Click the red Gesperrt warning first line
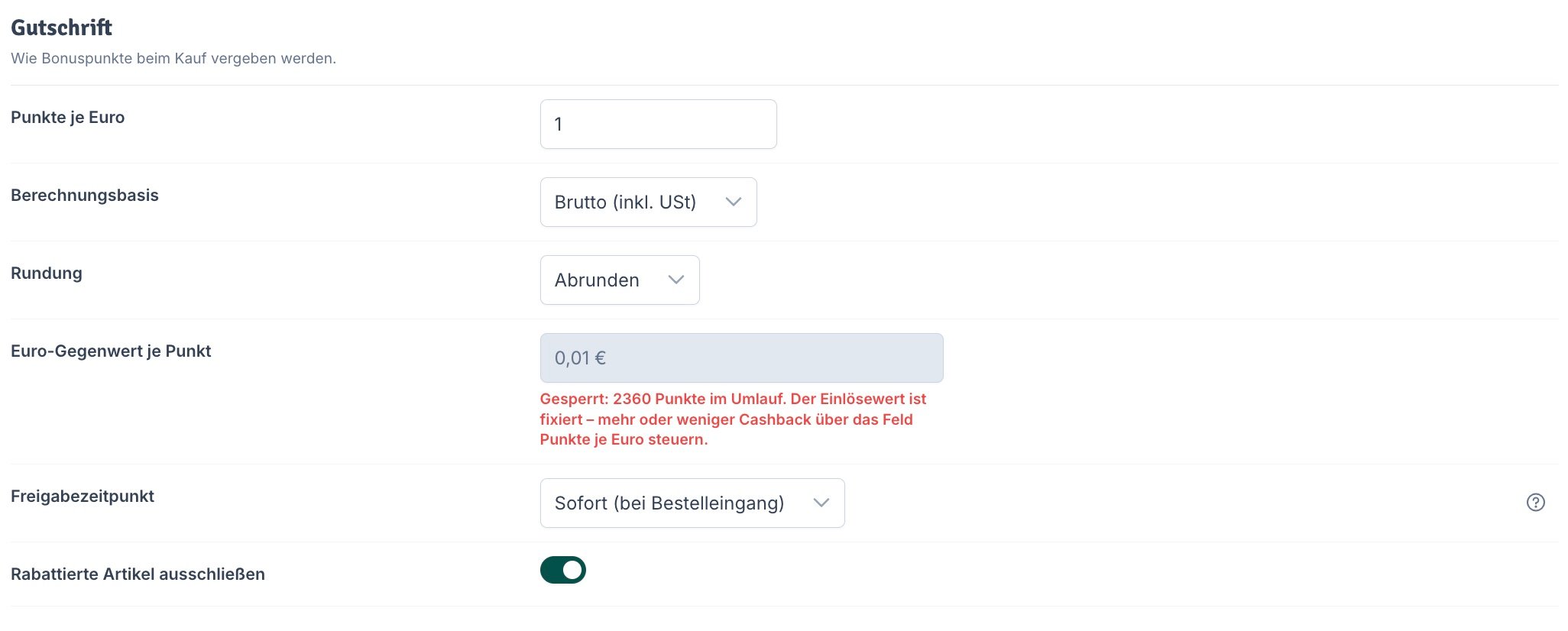This screenshot has height=631, width=1568. [x=733, y=399]
